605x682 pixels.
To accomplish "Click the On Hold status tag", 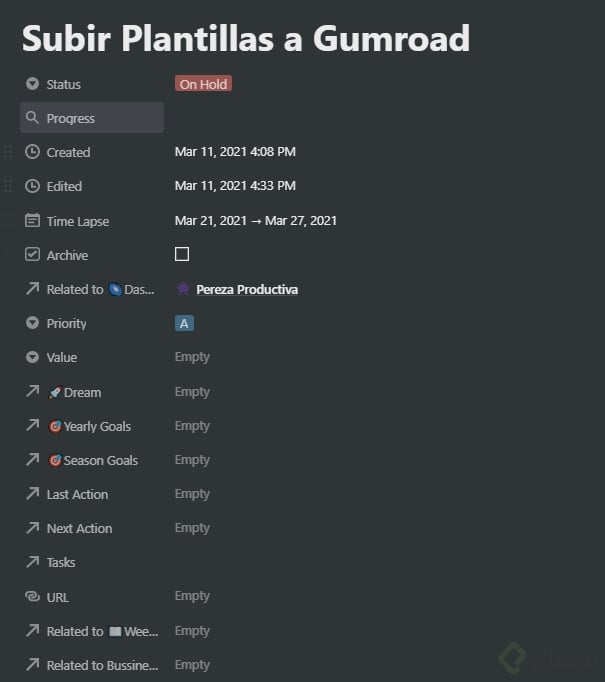I will [x=203, y=84].
